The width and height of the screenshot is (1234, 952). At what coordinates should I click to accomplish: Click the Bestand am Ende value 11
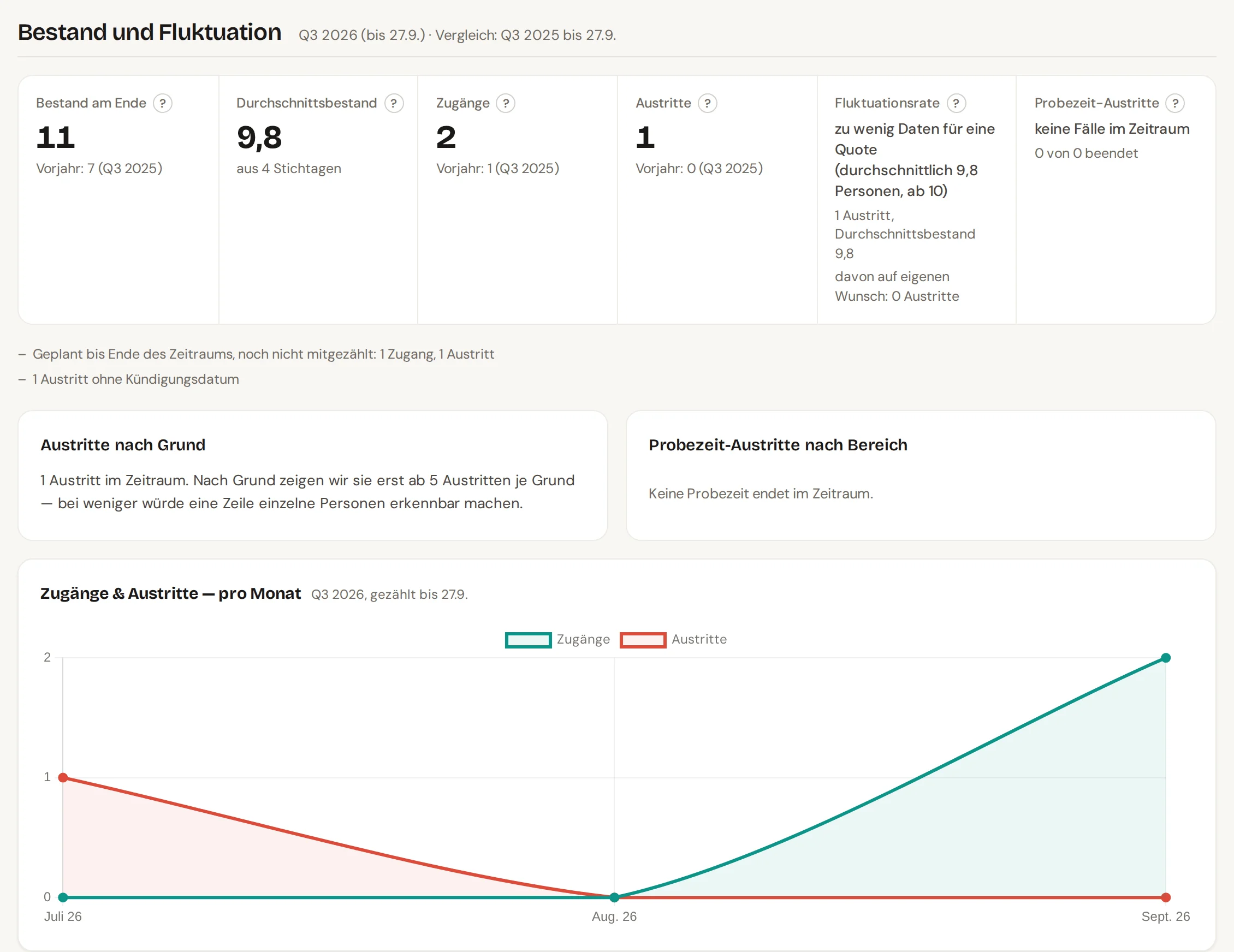click(x=55, y=138)
